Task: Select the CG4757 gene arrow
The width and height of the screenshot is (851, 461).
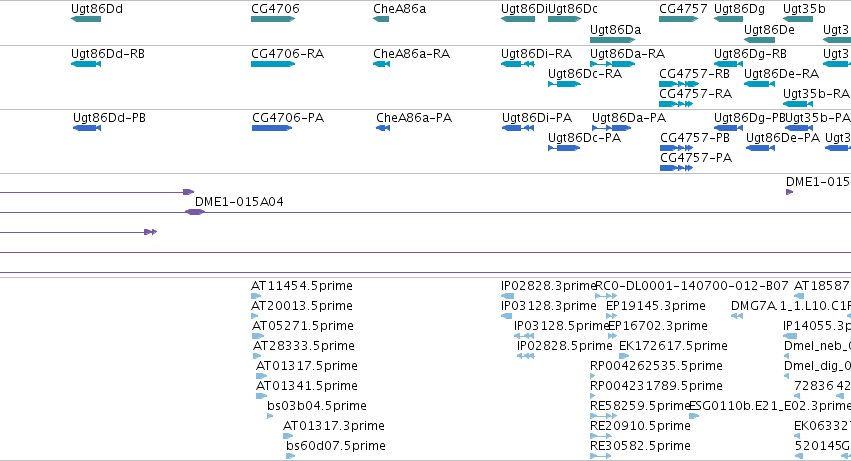Action: [678, 19]
